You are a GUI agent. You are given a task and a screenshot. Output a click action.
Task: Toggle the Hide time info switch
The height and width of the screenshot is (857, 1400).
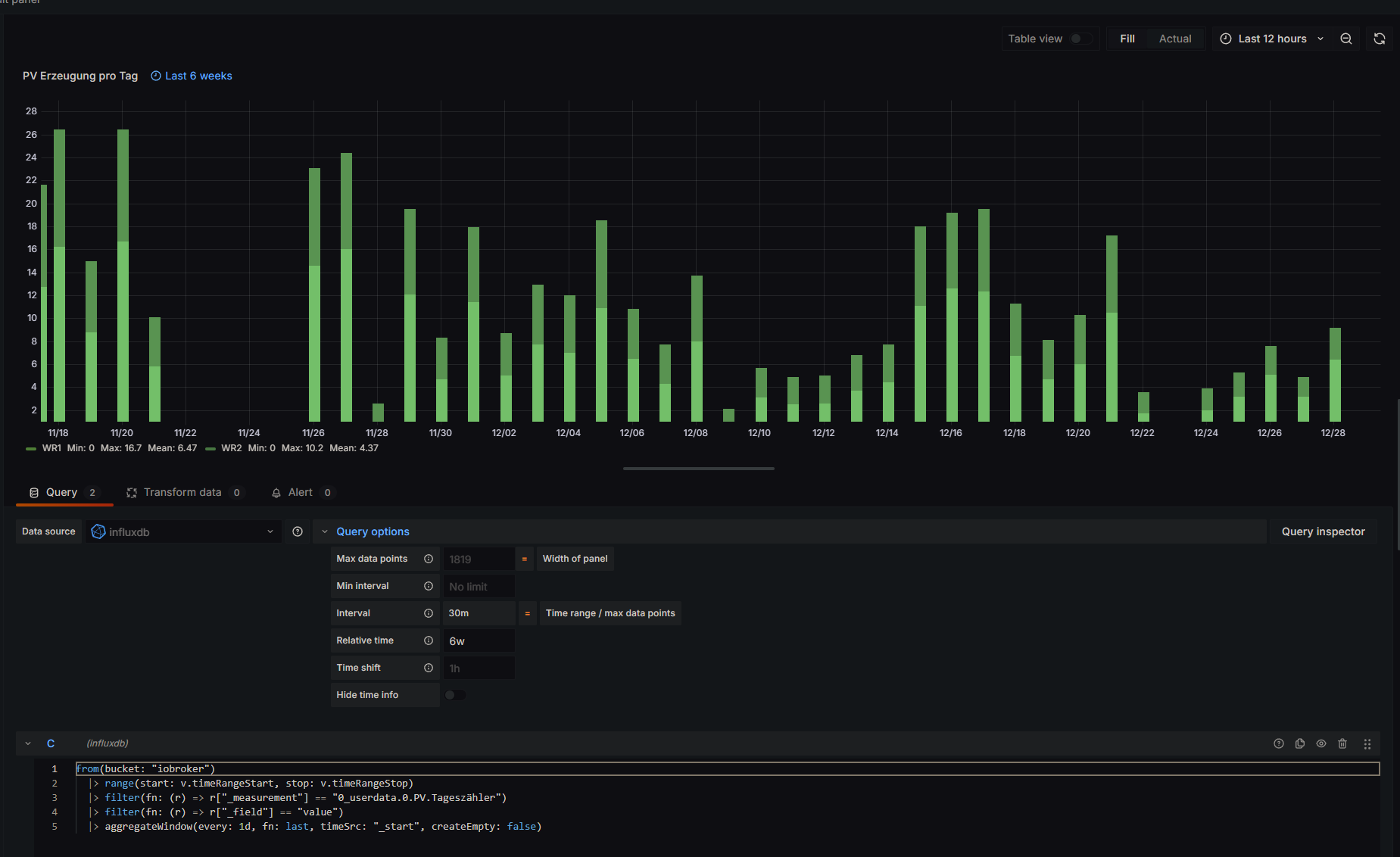pos(455,695)
